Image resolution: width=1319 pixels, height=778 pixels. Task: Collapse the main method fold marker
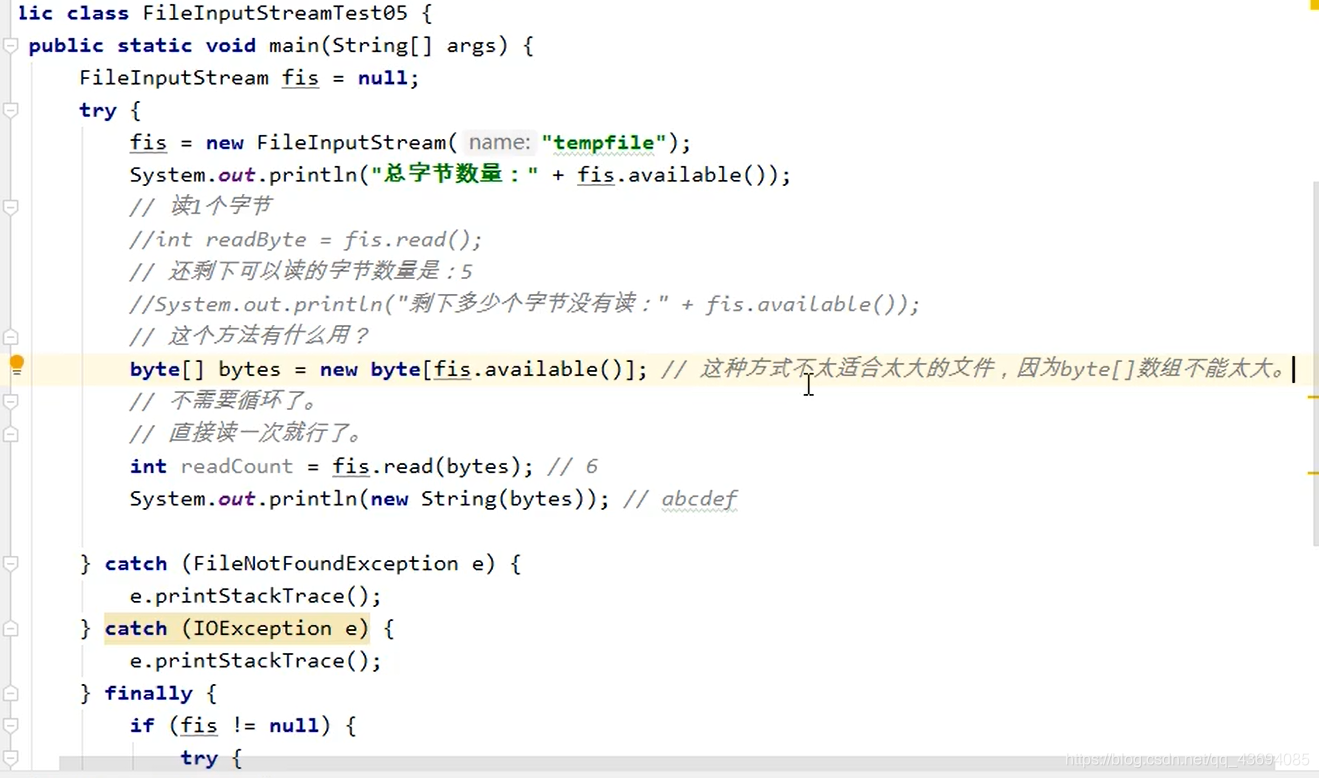10,45
